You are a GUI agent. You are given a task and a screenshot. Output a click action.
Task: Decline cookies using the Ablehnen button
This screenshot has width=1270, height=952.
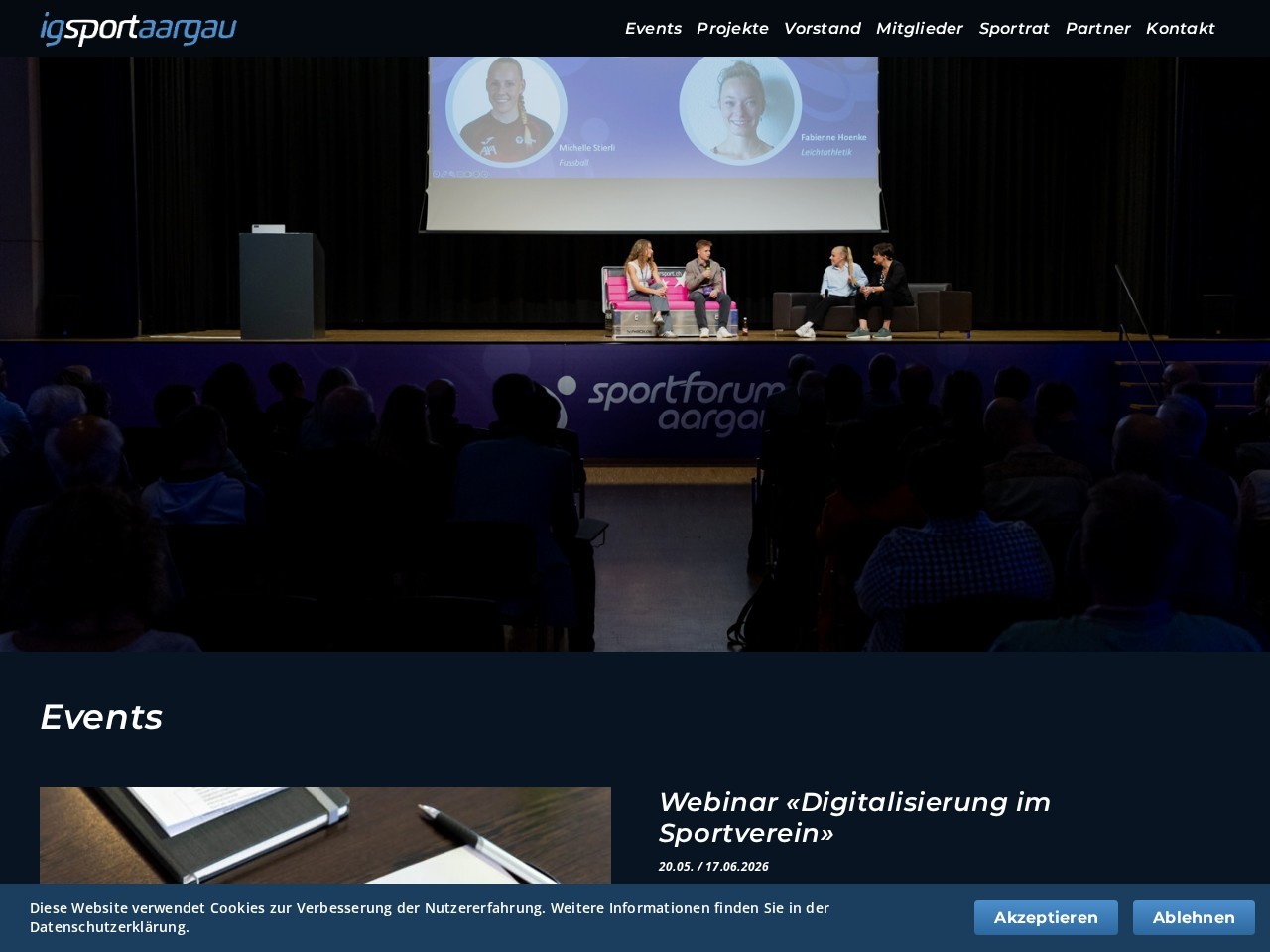pos(1194,917)
